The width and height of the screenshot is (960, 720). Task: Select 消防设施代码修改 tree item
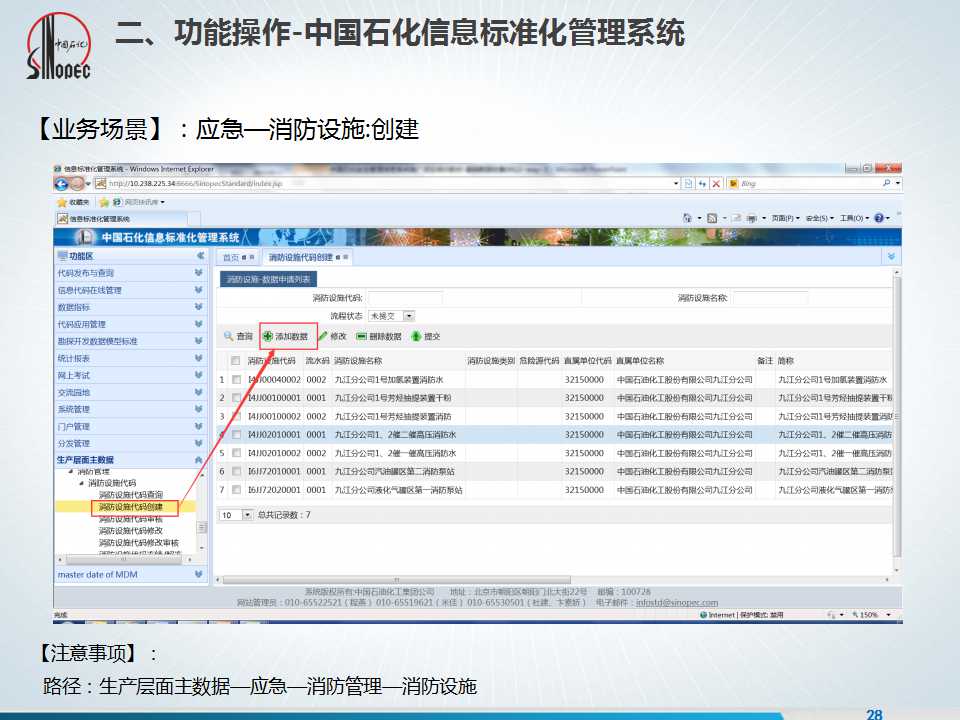(x=131, y=531)
